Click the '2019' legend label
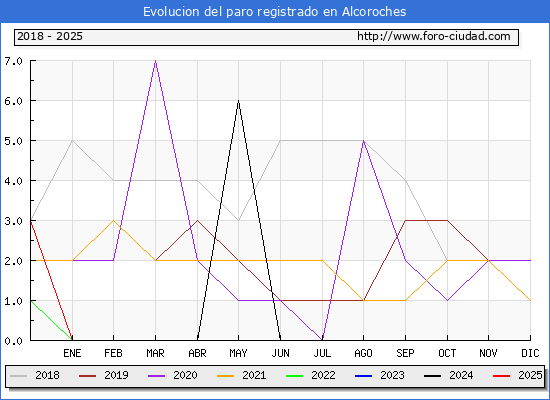The image size is (550, 400). click(x=116, y=375)
